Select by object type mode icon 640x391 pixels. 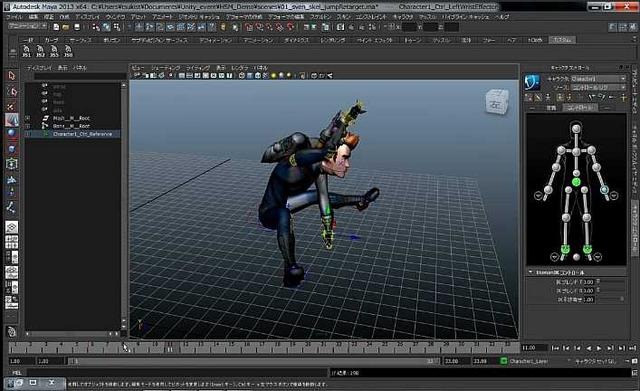[106, 27]
